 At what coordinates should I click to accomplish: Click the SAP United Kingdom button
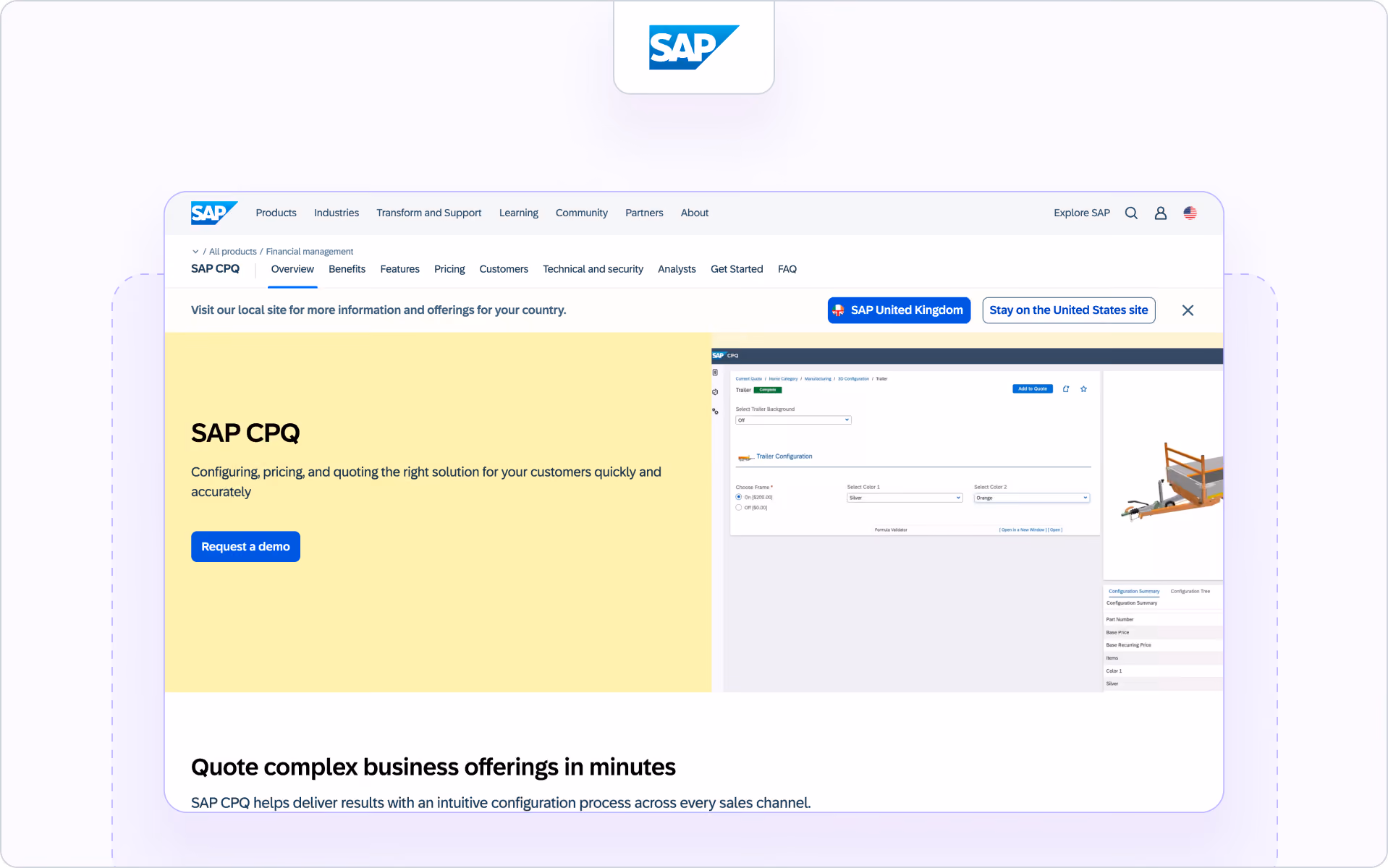click(x=899, y=310)
